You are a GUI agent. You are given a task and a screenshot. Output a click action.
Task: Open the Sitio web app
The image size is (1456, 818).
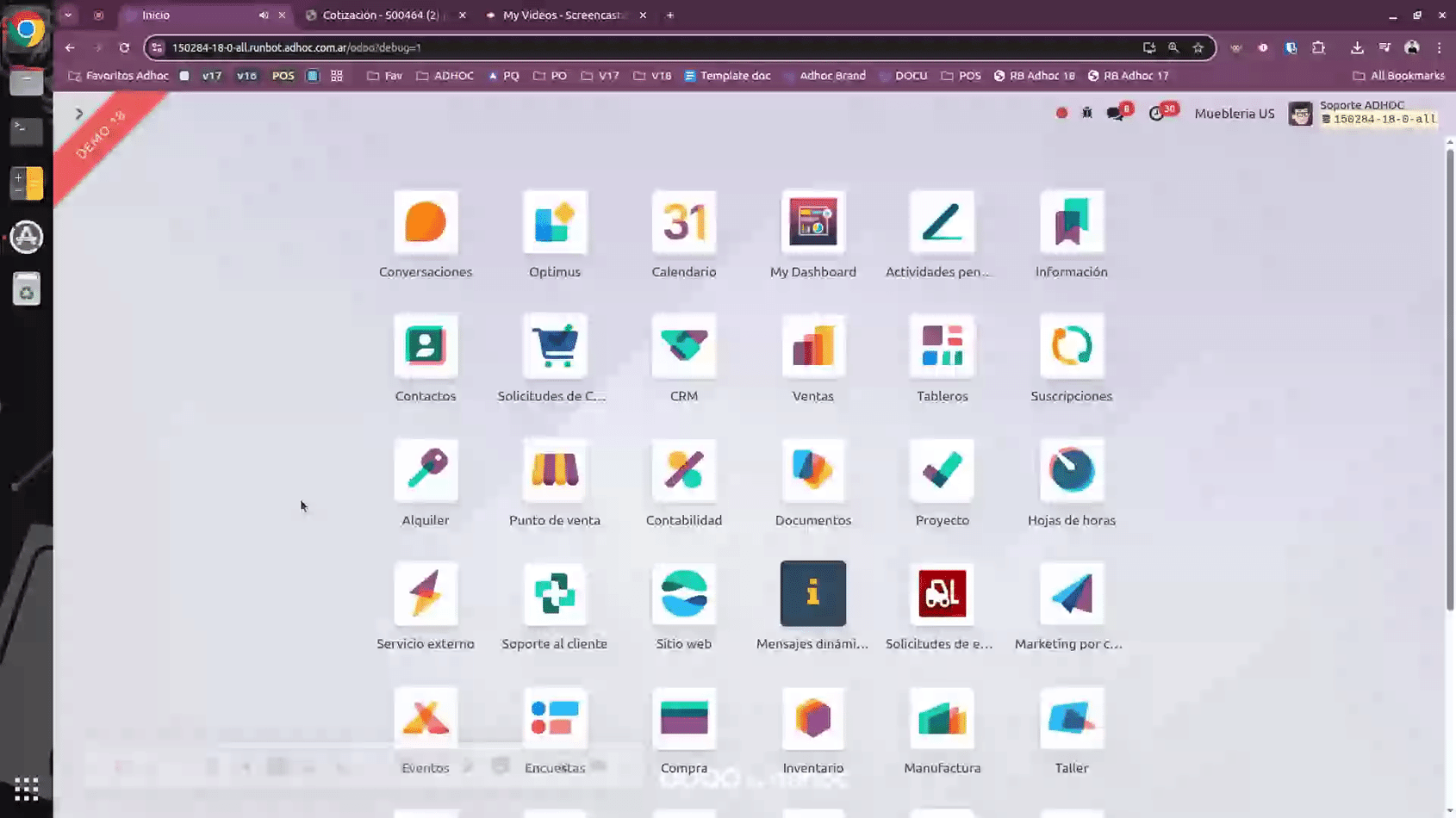[683, 594]
